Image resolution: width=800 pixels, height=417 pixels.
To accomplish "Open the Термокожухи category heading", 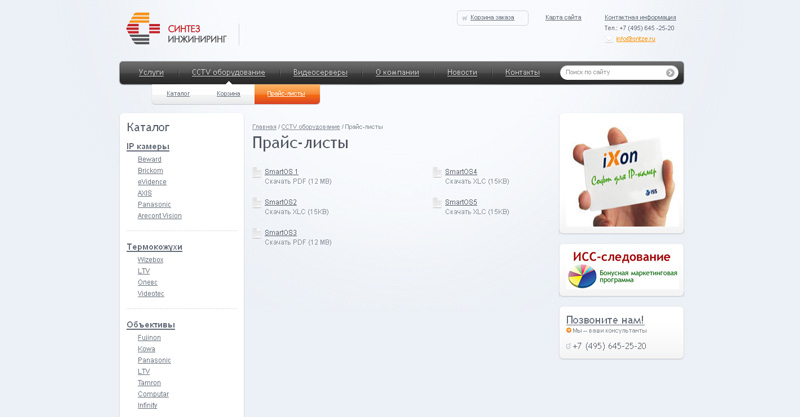I will click(x=155, y=247).
